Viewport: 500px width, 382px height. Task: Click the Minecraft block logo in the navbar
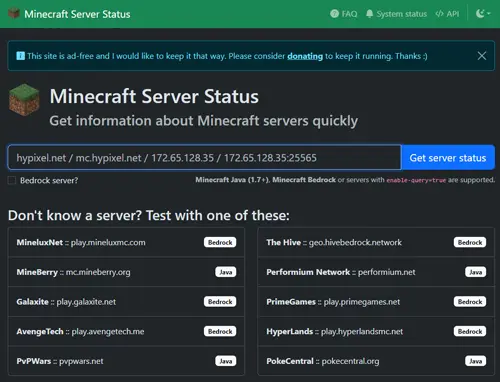(x=14, y=14)
